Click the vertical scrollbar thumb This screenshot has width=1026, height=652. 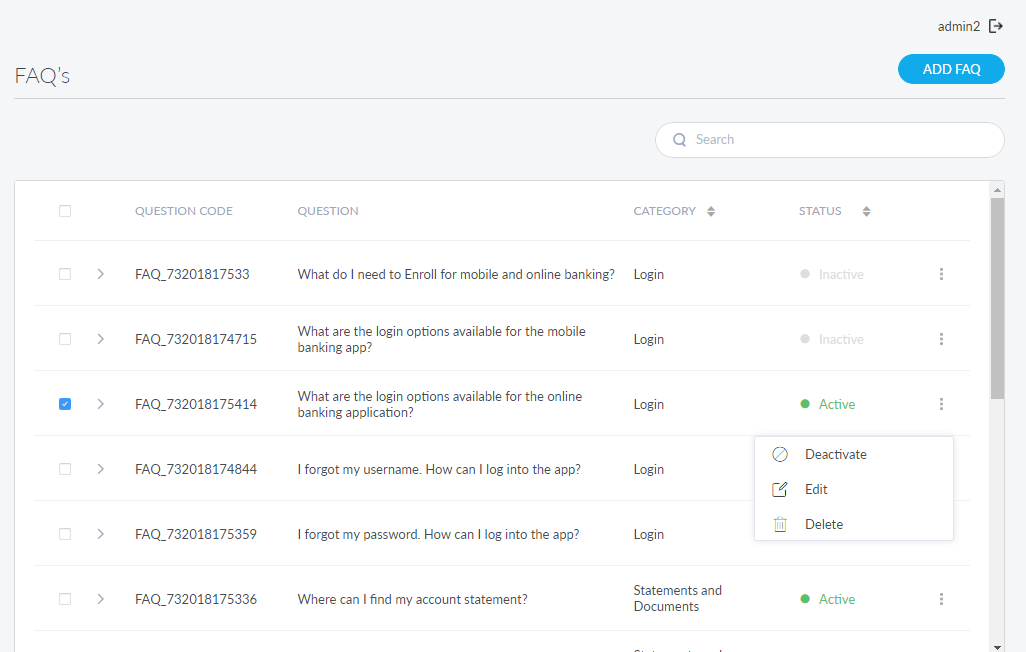click(997, 298)
